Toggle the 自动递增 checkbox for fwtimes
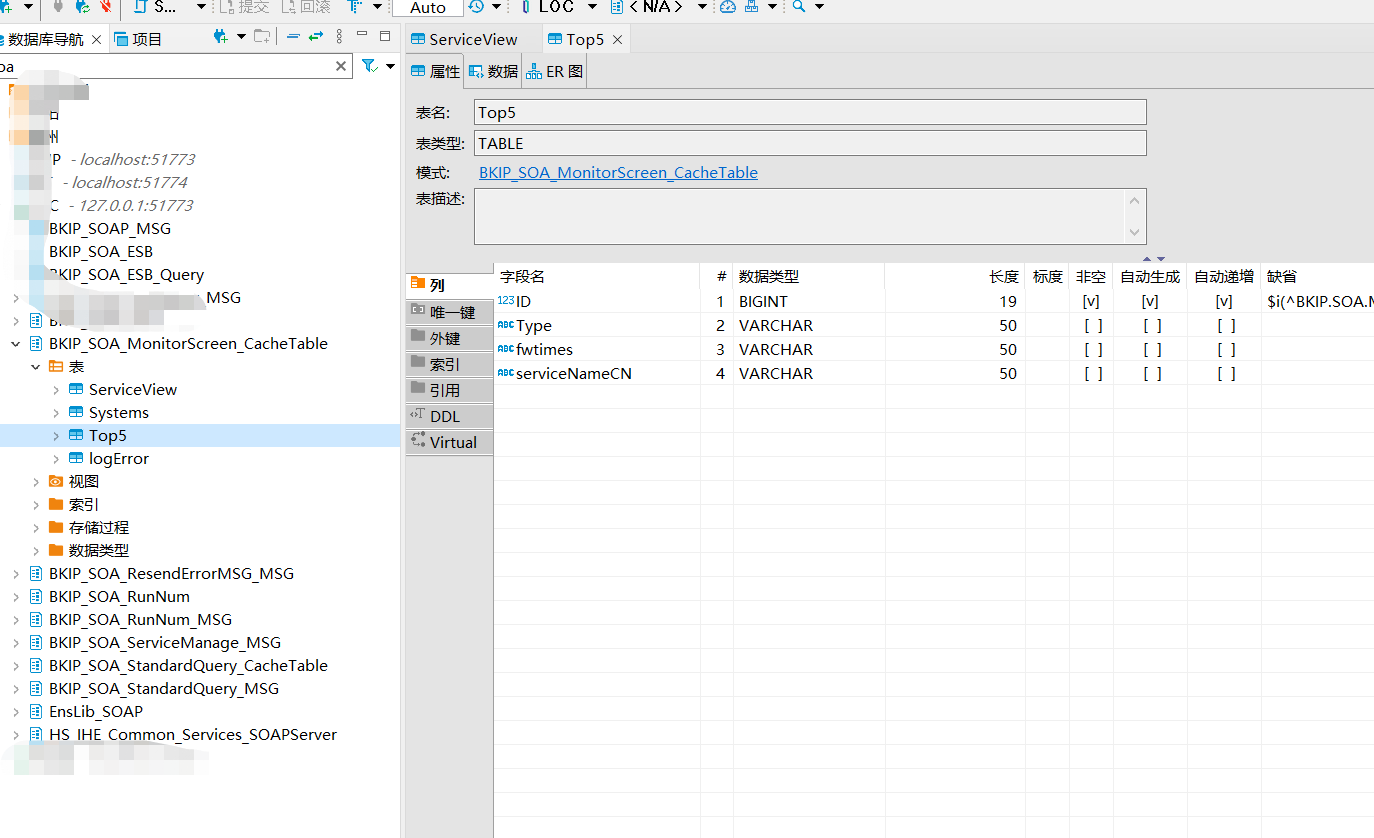This screenshot has width=1374, height=838. tap(1224, 349)
